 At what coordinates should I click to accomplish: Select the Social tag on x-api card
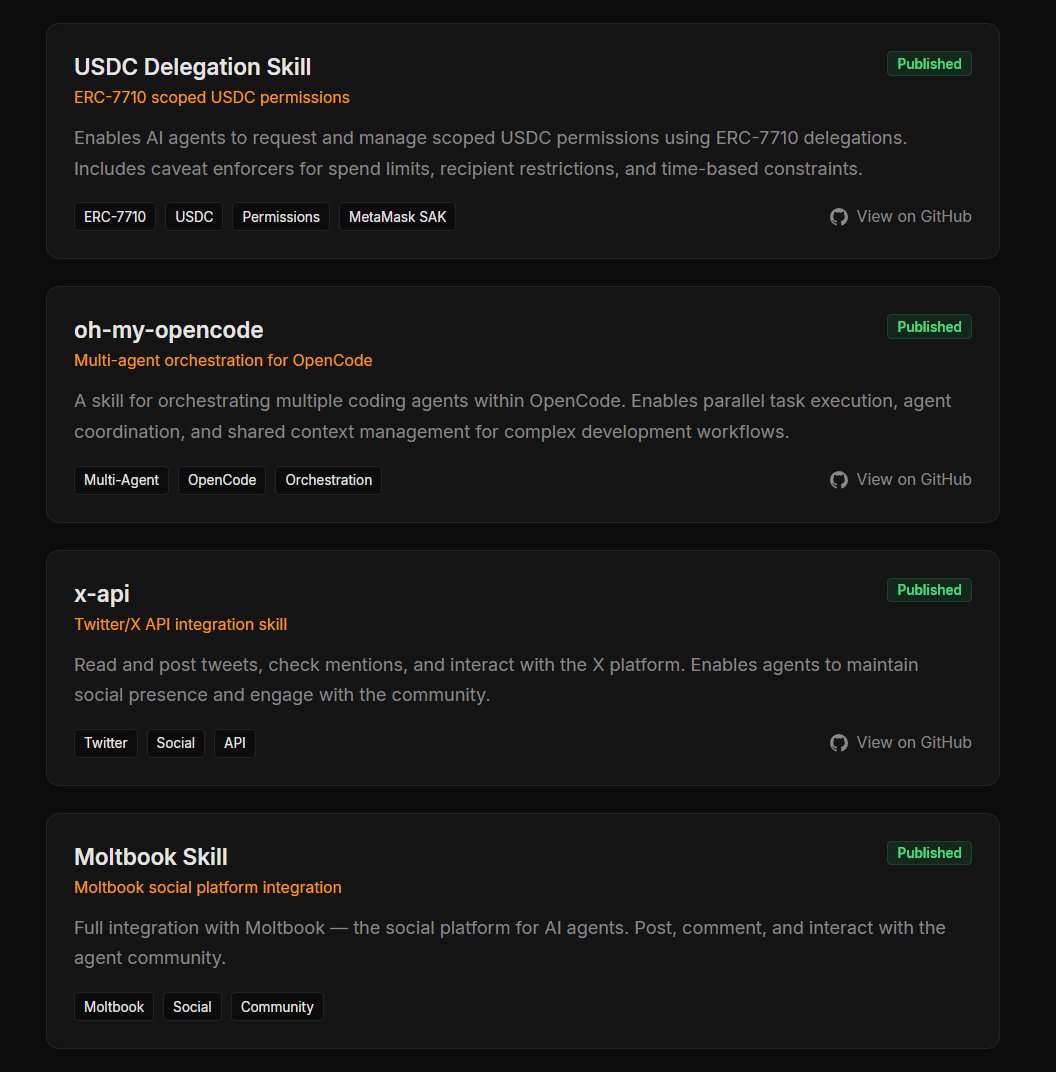pos(176,743)
